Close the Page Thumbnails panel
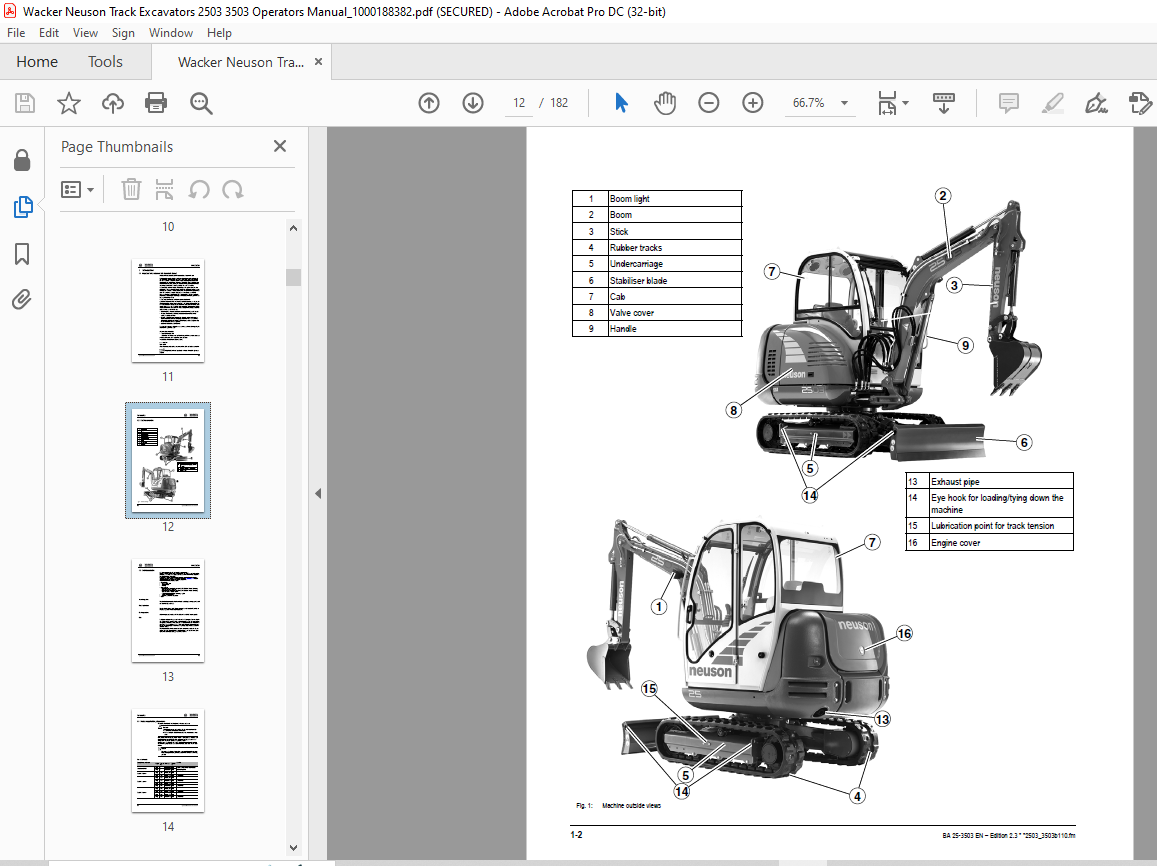The image size is (1157, 866). point(280,146)
